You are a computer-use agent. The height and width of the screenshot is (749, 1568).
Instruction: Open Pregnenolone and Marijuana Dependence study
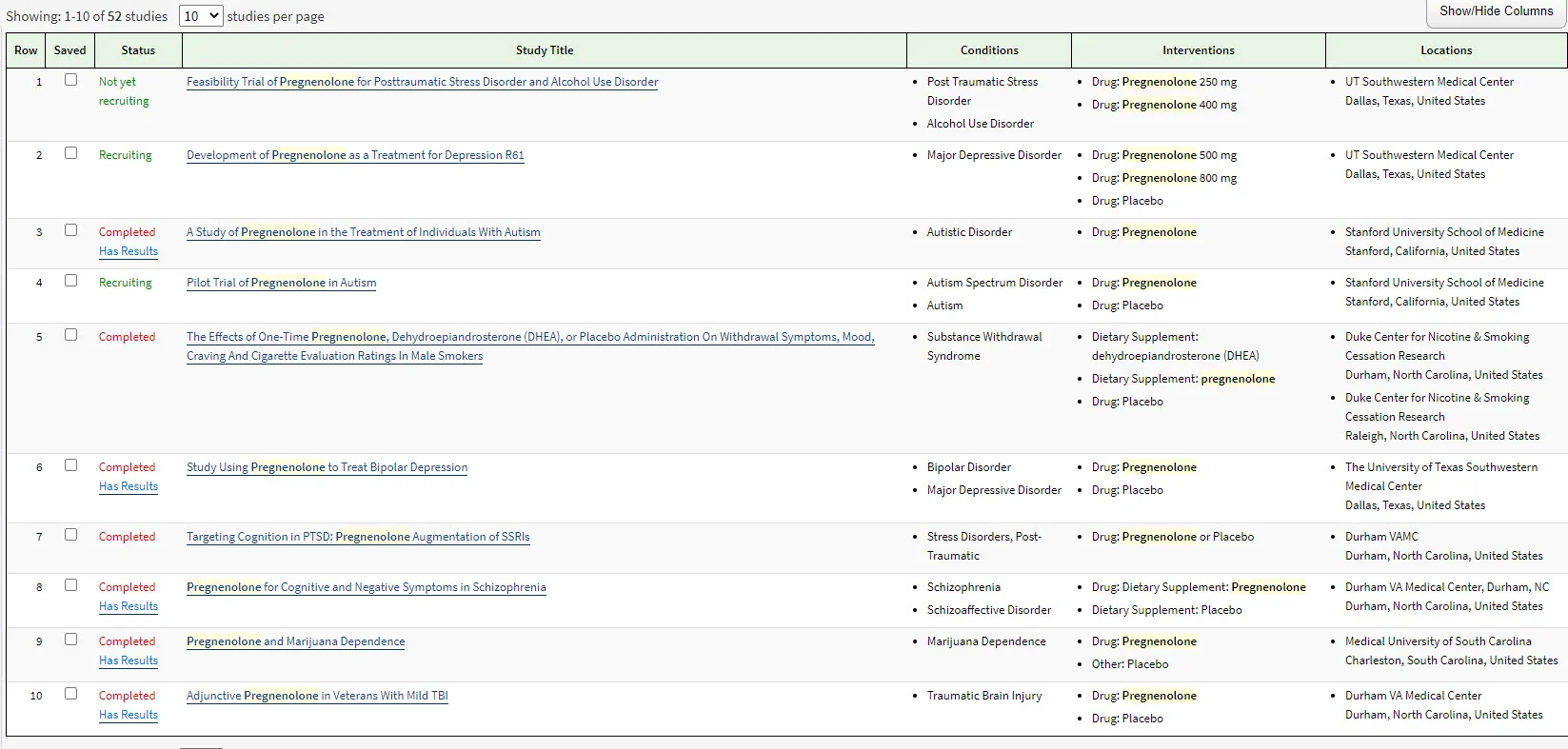[x=296, y=641]
